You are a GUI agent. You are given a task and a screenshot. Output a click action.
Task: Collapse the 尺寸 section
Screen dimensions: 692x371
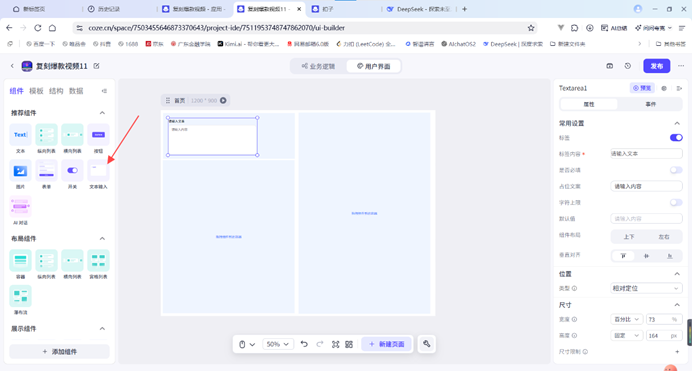point(677,305)
